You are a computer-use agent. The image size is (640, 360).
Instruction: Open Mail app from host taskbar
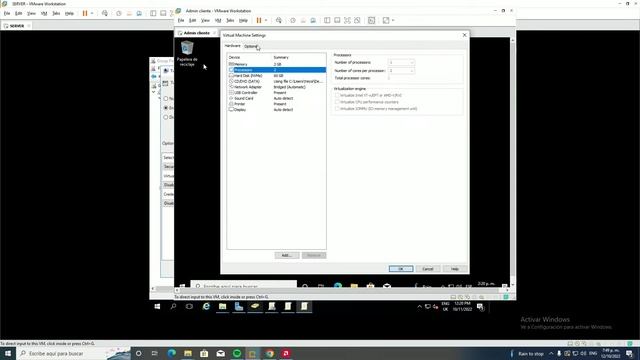220,353
